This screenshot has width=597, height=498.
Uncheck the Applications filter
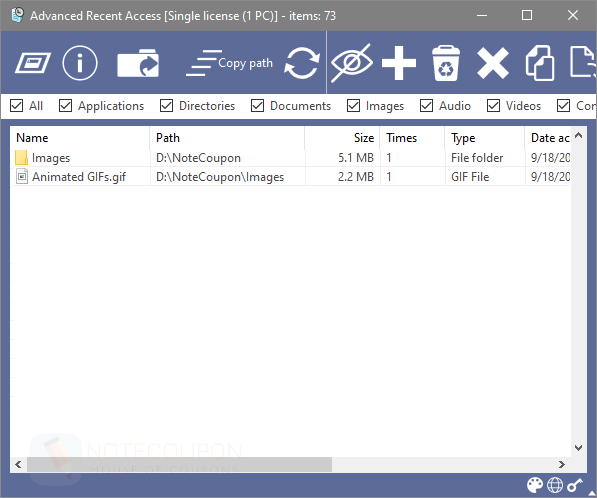click(x=65, y=105)
